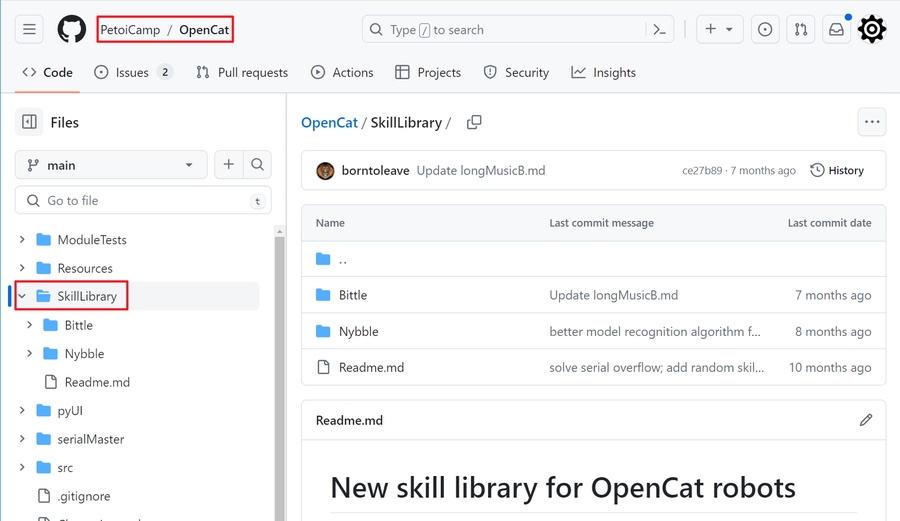
Task: Search files with magnifier icon
Action: click(x=258, y=165)
